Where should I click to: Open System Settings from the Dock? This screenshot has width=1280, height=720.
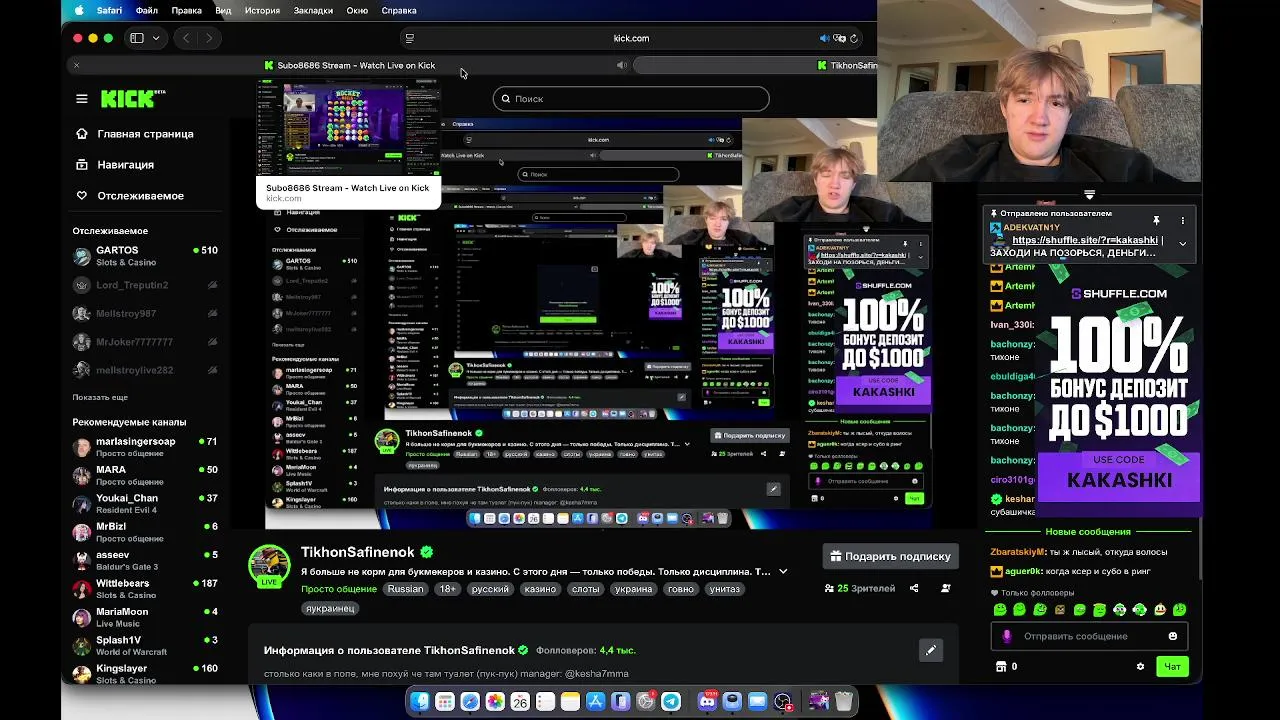pyautogui.click(x=646, y=702)
